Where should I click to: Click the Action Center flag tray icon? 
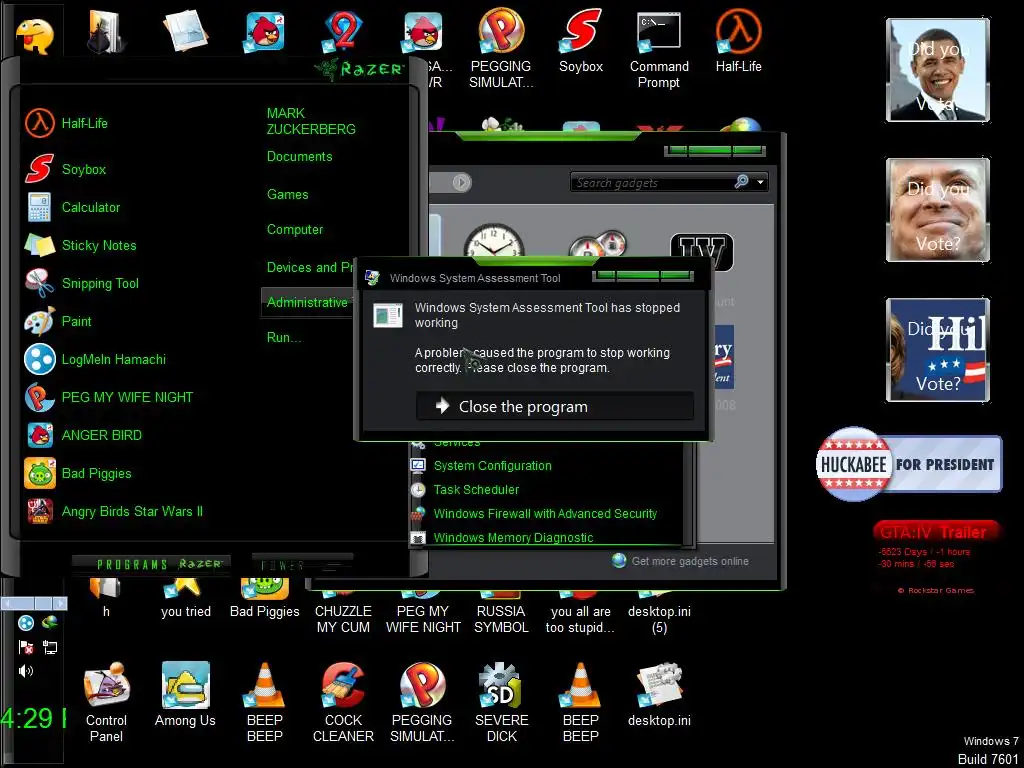(26, 647)
